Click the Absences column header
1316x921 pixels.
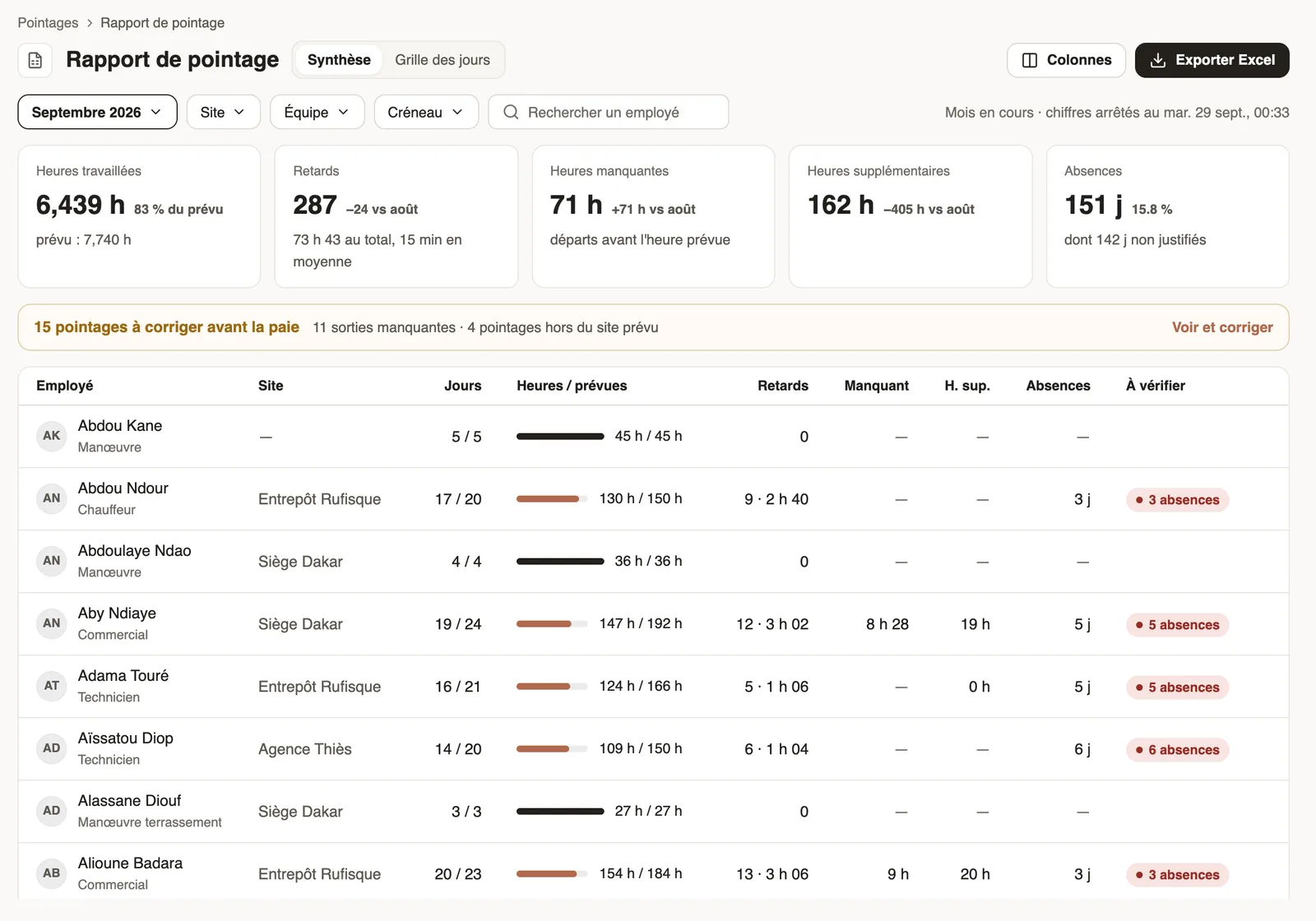point(1059,386)
